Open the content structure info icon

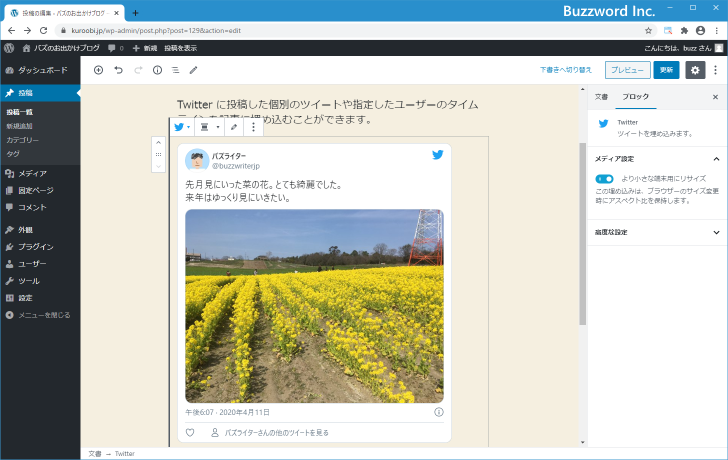(157, 70)
